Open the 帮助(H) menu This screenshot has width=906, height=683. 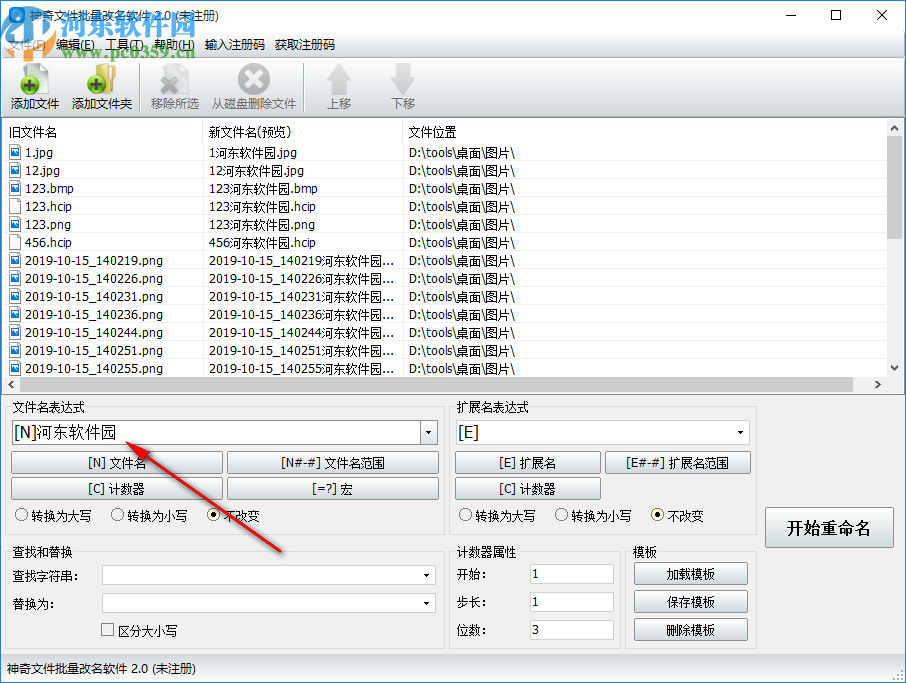tap(174, 45)
